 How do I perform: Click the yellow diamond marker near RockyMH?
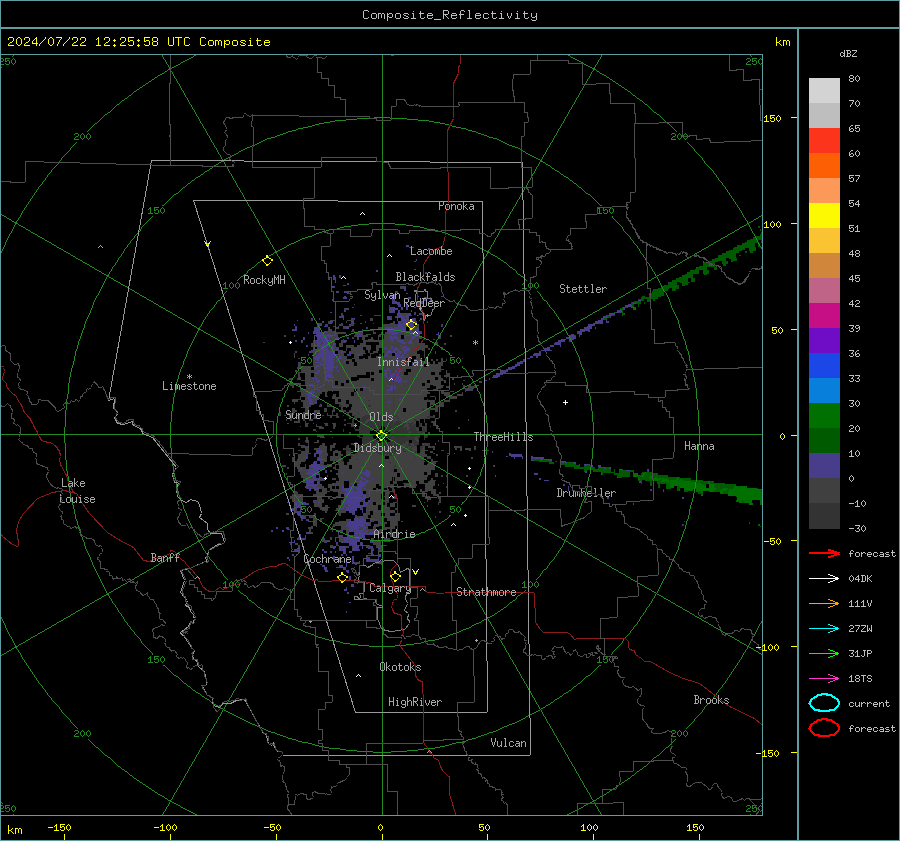click(267, 261)
